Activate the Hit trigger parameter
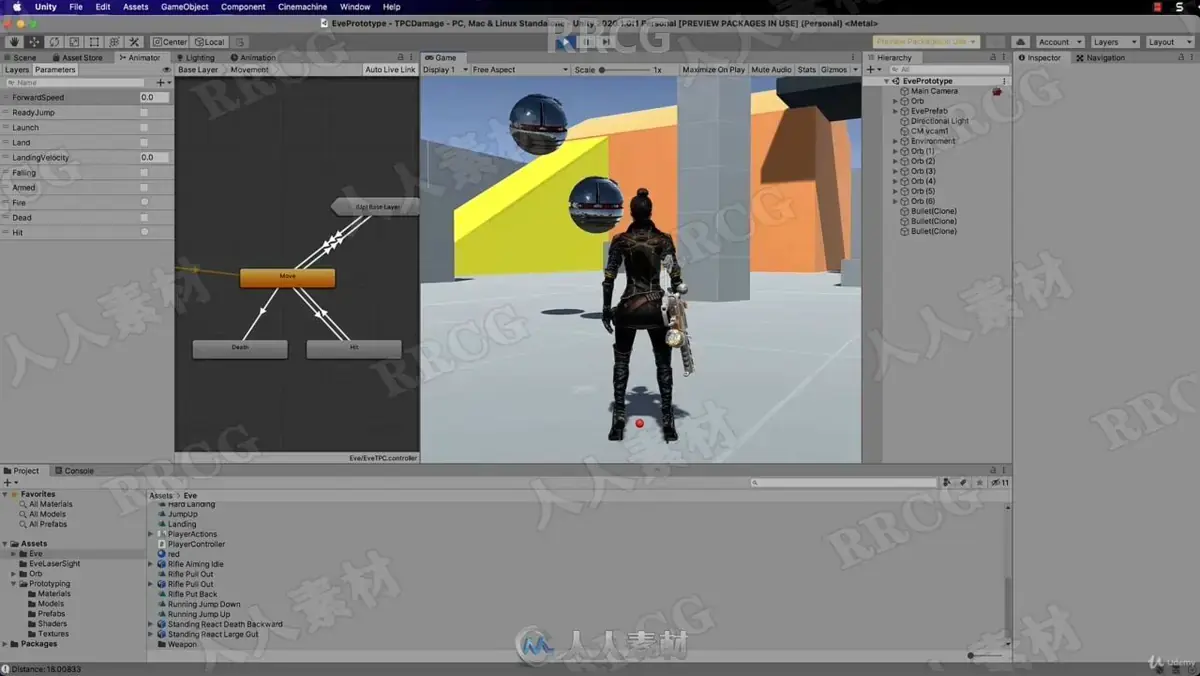The image size is (1200, 676). tap(144, 232)
